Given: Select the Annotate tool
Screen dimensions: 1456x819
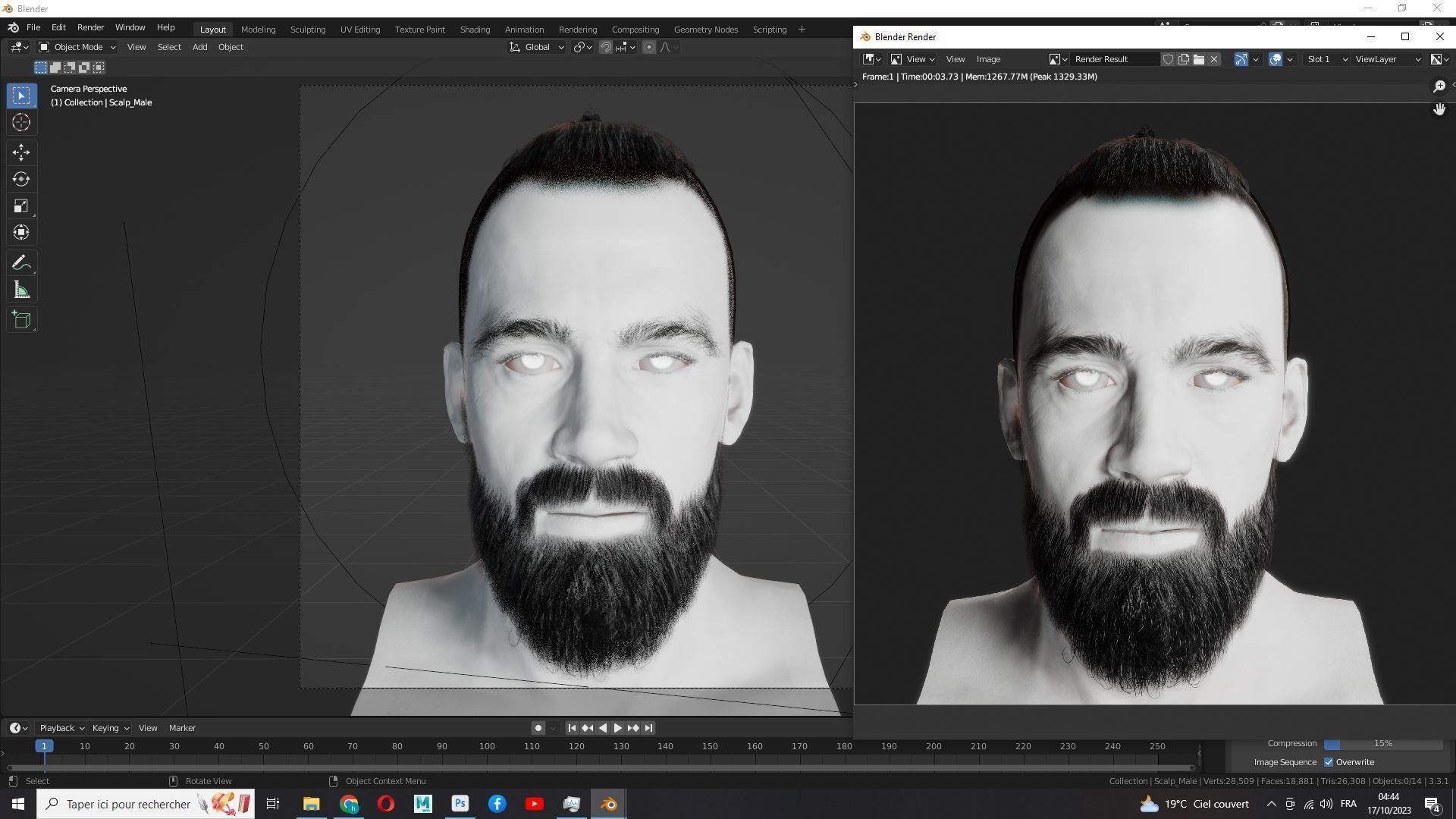Looking at the screenshot, I should coord(21,263).
